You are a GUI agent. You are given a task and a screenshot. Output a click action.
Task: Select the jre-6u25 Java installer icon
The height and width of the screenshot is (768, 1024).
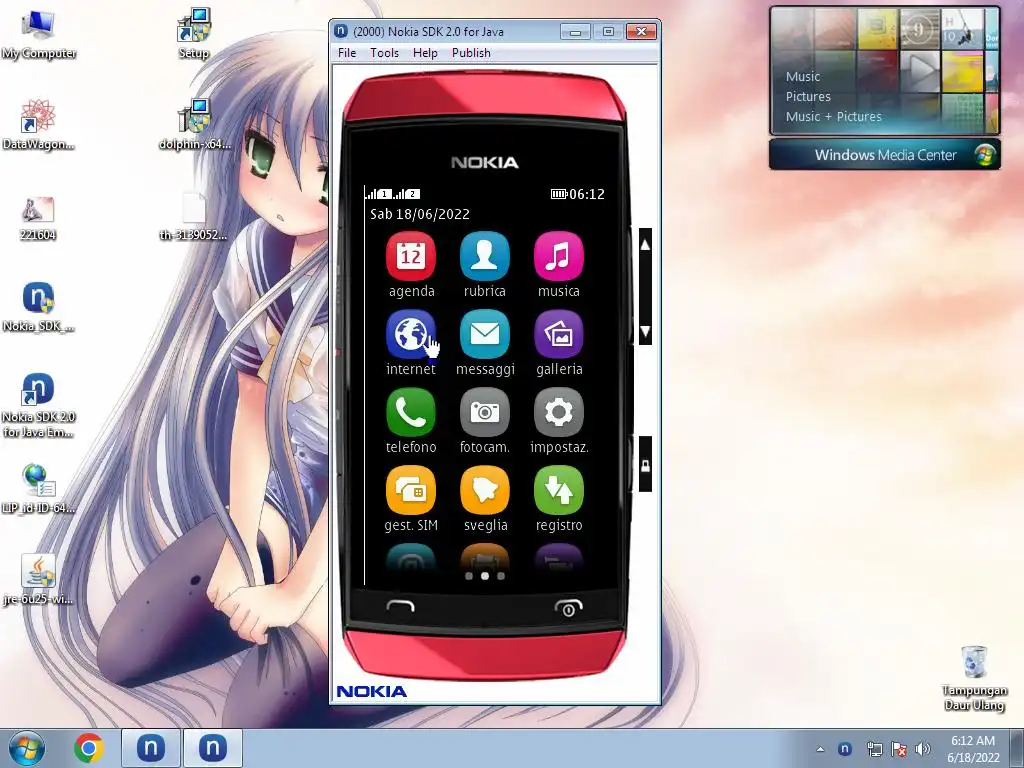tap(38, 580)
